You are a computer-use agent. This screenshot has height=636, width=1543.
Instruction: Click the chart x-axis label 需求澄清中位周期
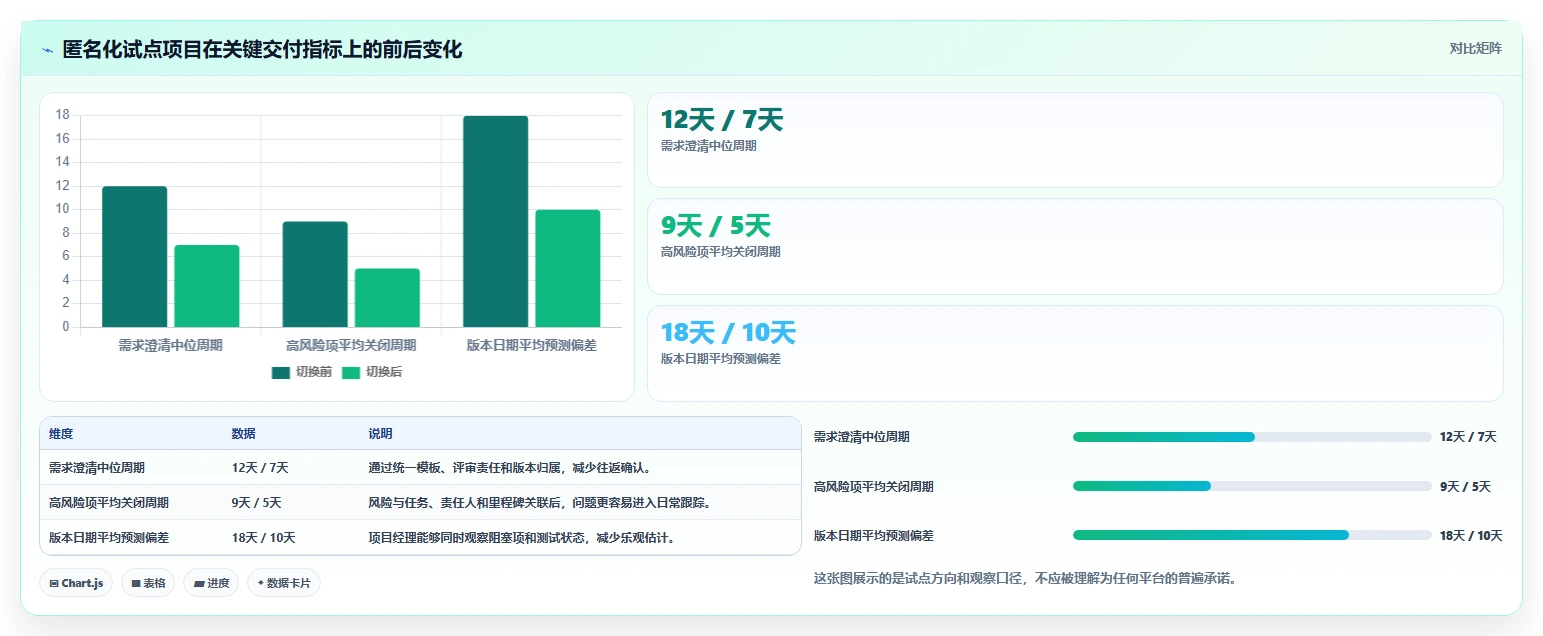(x=170, y=345)
